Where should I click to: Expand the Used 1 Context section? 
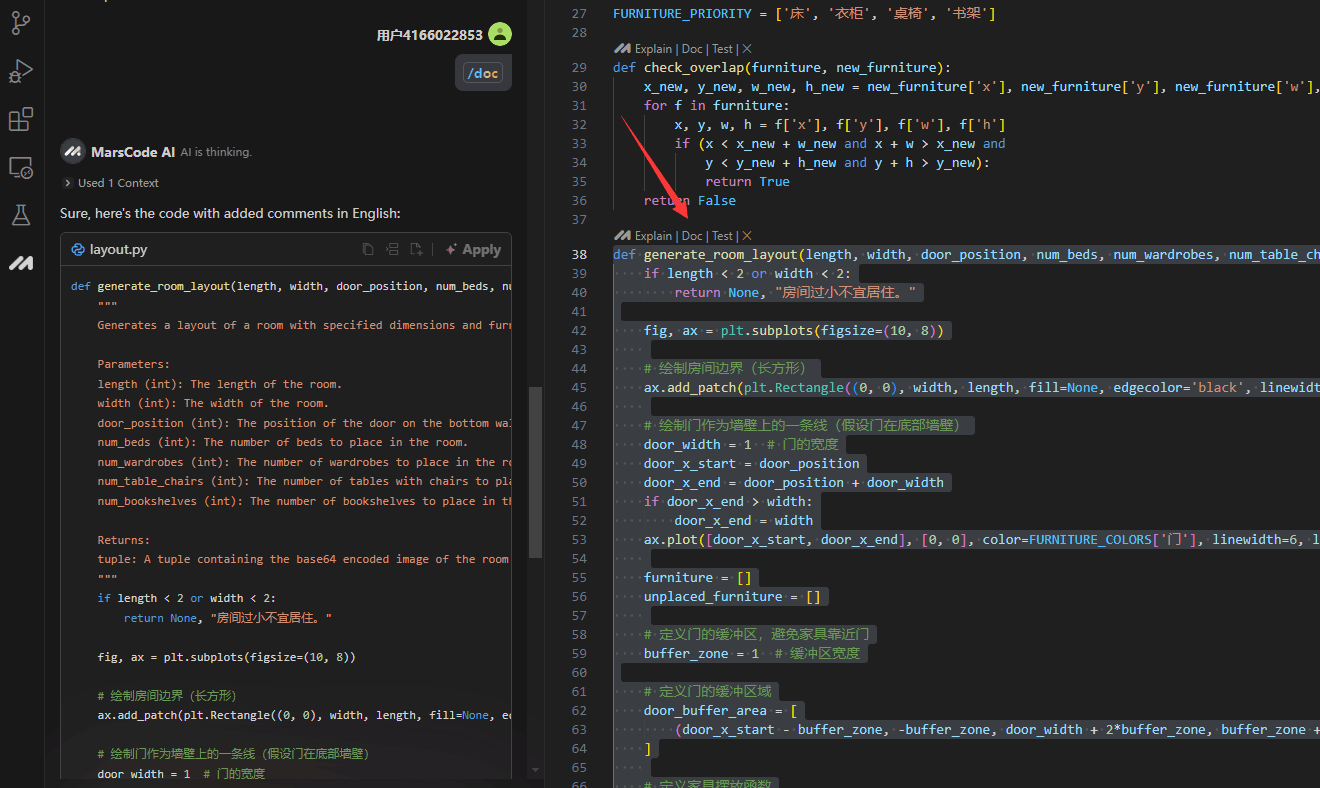point(110,183)
